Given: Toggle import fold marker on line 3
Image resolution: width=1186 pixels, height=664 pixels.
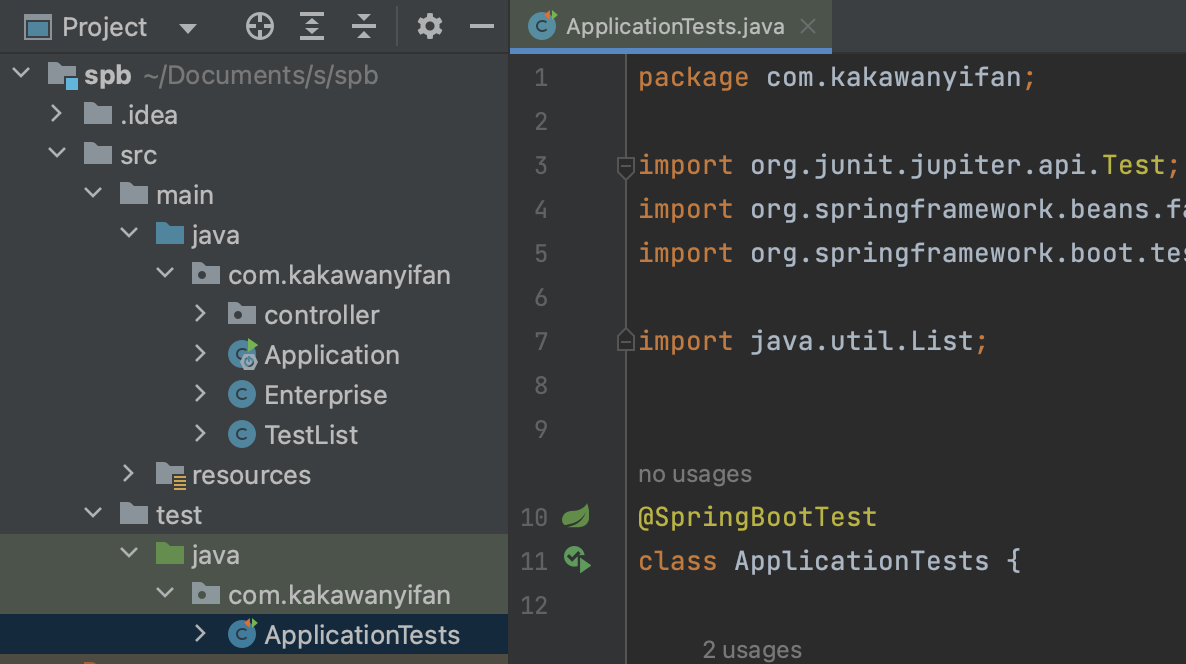Looking at the screenshot, I should click(x=626, y=166).
